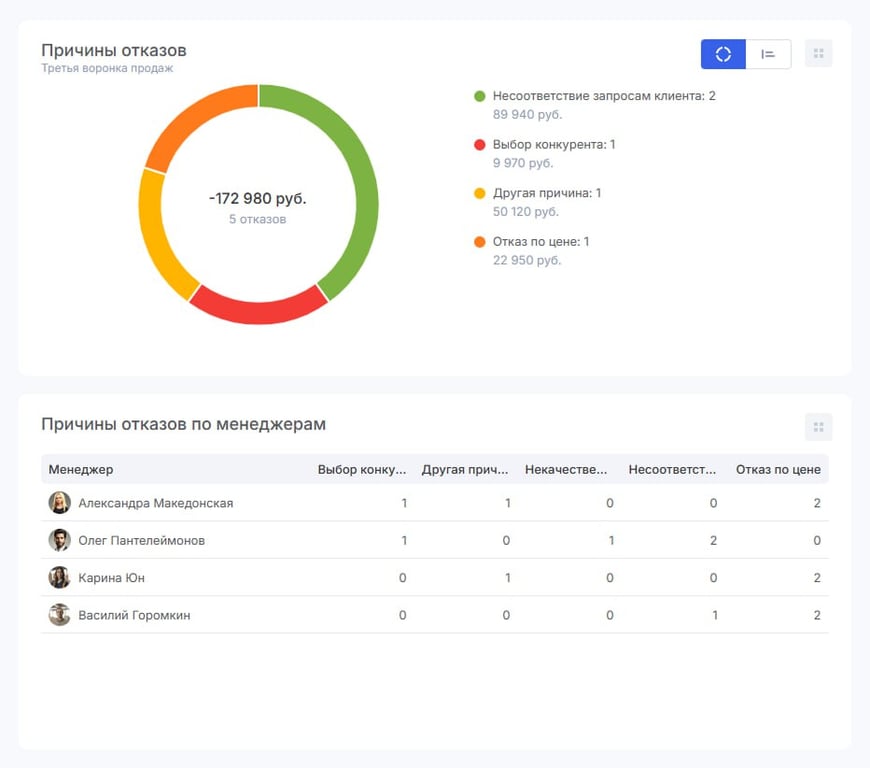
Task: Click the total -172 980 руб. in the chart center
Action: [258, 198]
